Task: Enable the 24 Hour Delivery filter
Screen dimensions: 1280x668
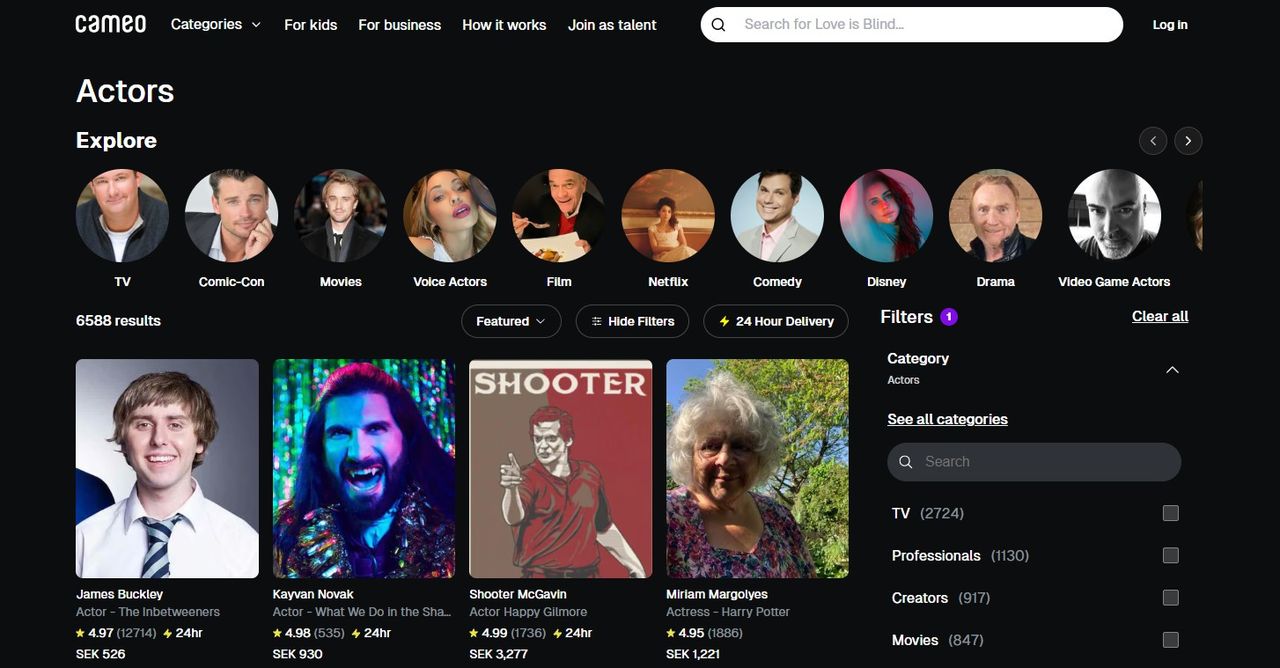Action: tap(775, 321)
